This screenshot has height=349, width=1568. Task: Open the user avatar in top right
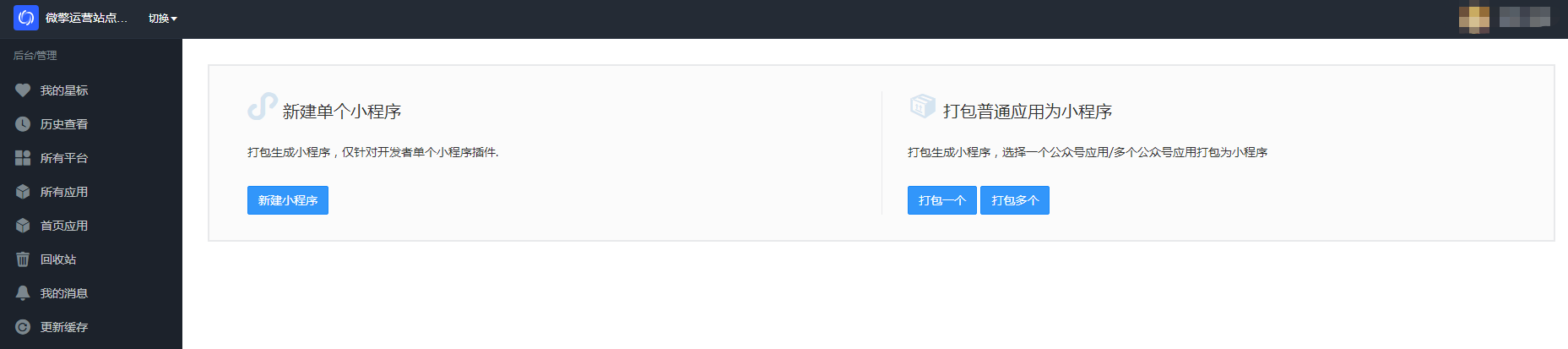point(1474,19)
